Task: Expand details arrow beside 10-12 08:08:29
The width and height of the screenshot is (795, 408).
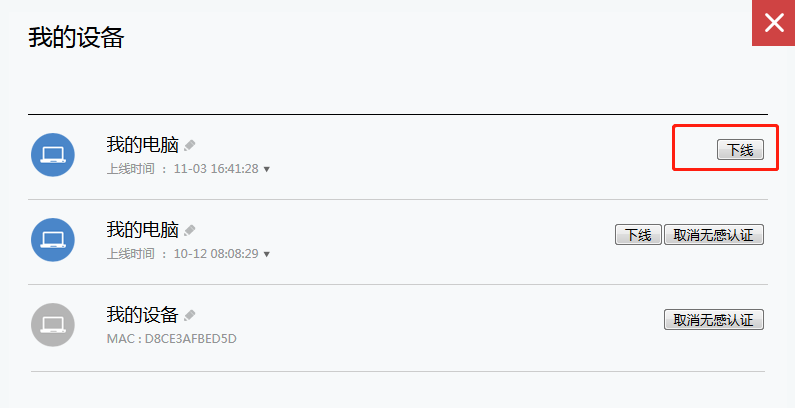Action: click(266, 254)
